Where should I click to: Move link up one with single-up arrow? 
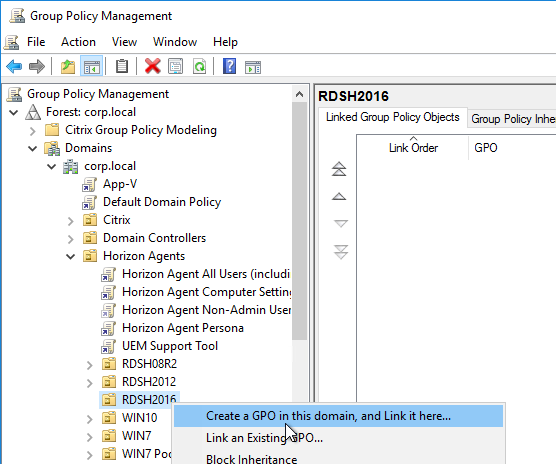pos(339,196)
